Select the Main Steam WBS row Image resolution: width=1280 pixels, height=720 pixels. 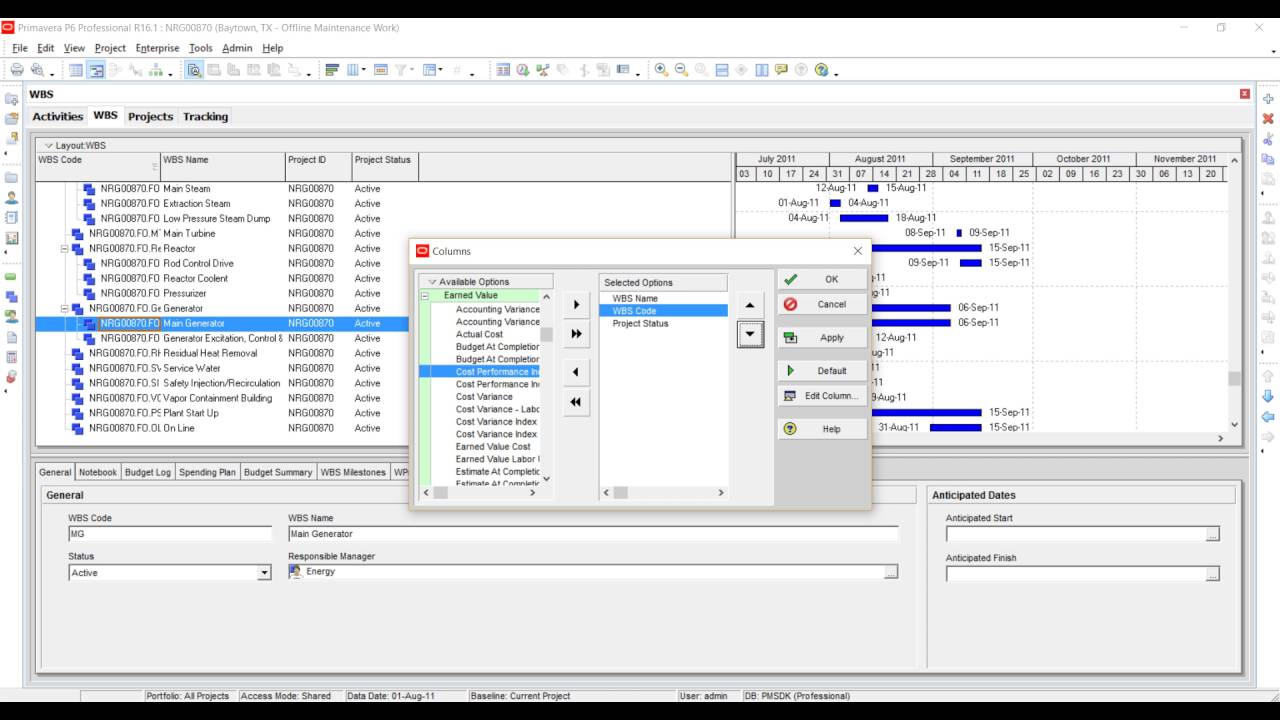(222, 189)
